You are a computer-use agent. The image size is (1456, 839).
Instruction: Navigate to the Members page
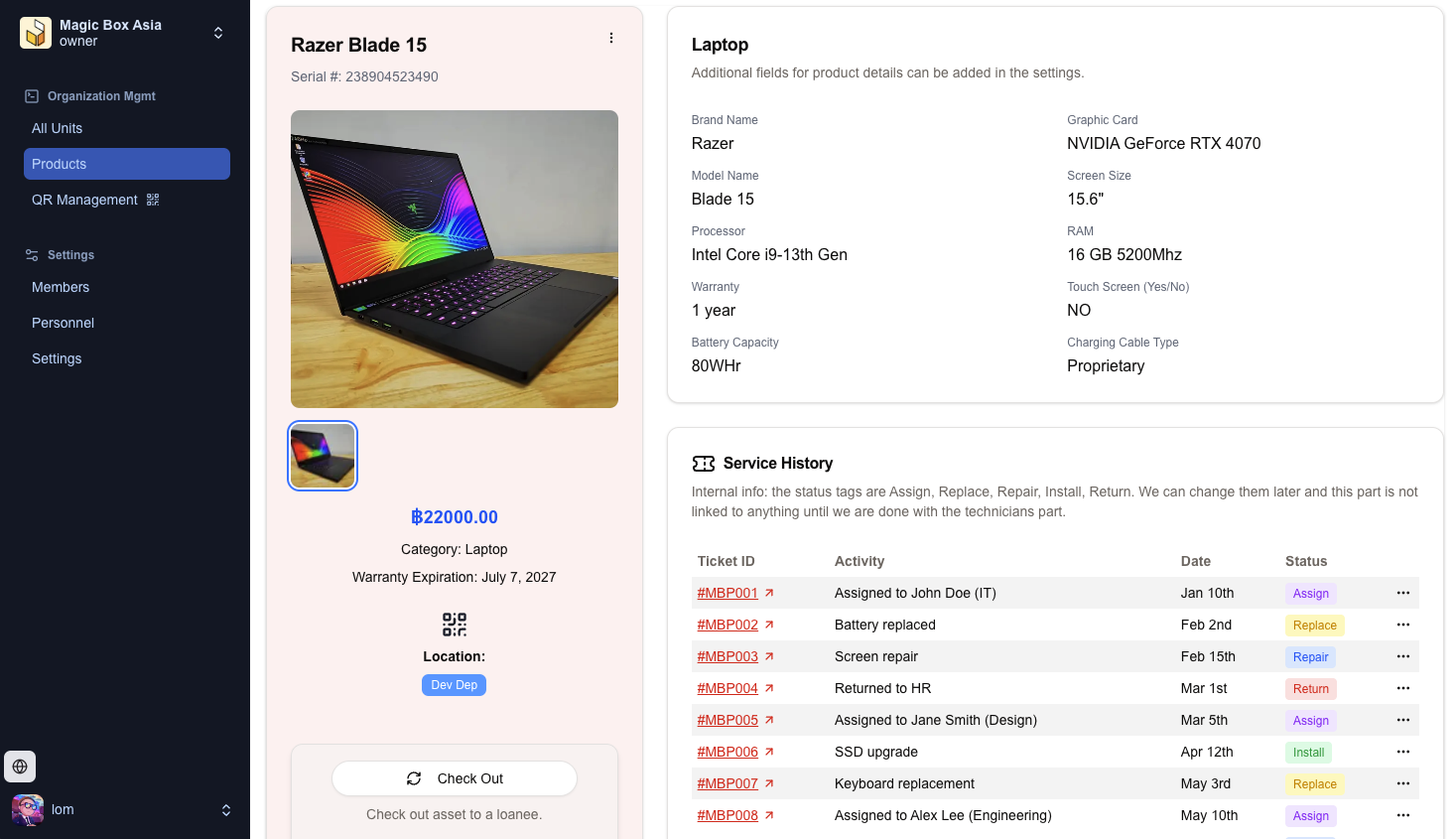(x=60, y=287)
